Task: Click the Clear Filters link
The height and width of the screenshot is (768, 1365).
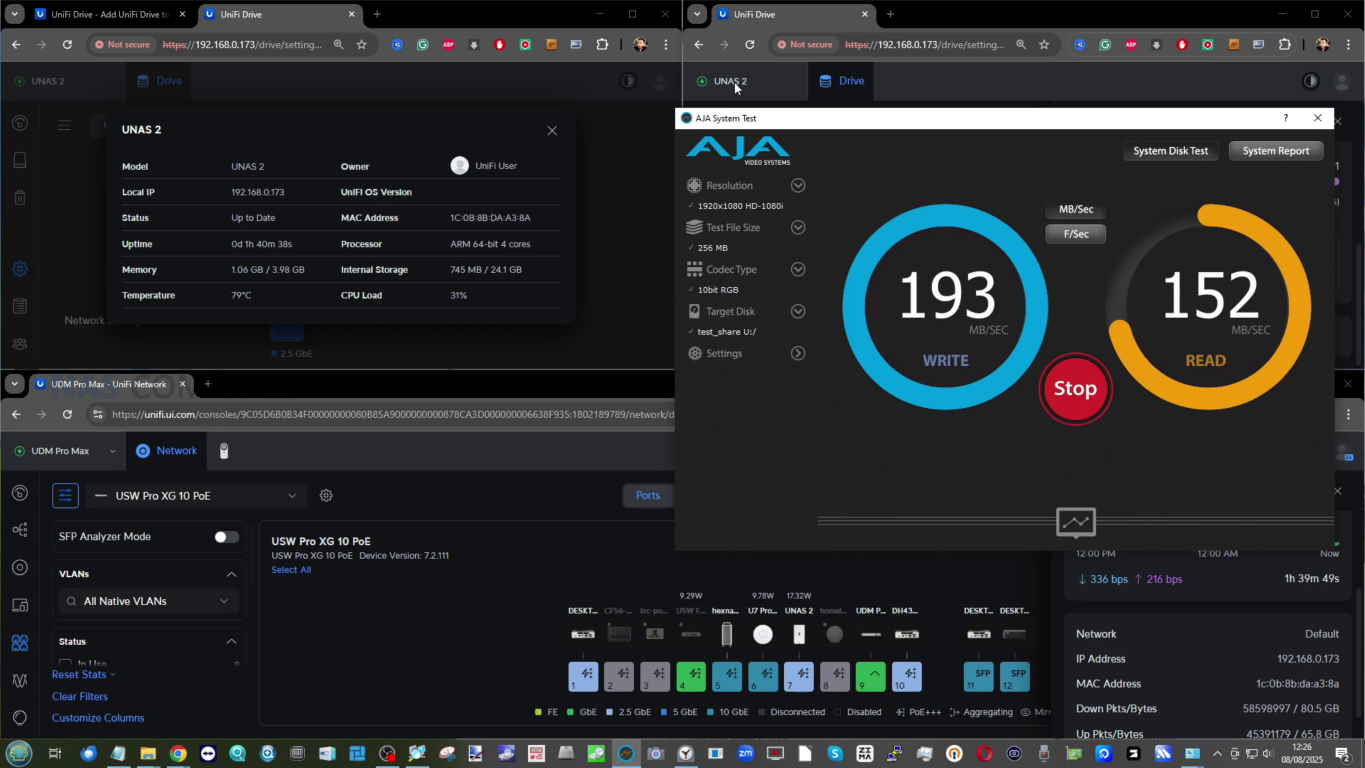Action: (x=80, y=696)
